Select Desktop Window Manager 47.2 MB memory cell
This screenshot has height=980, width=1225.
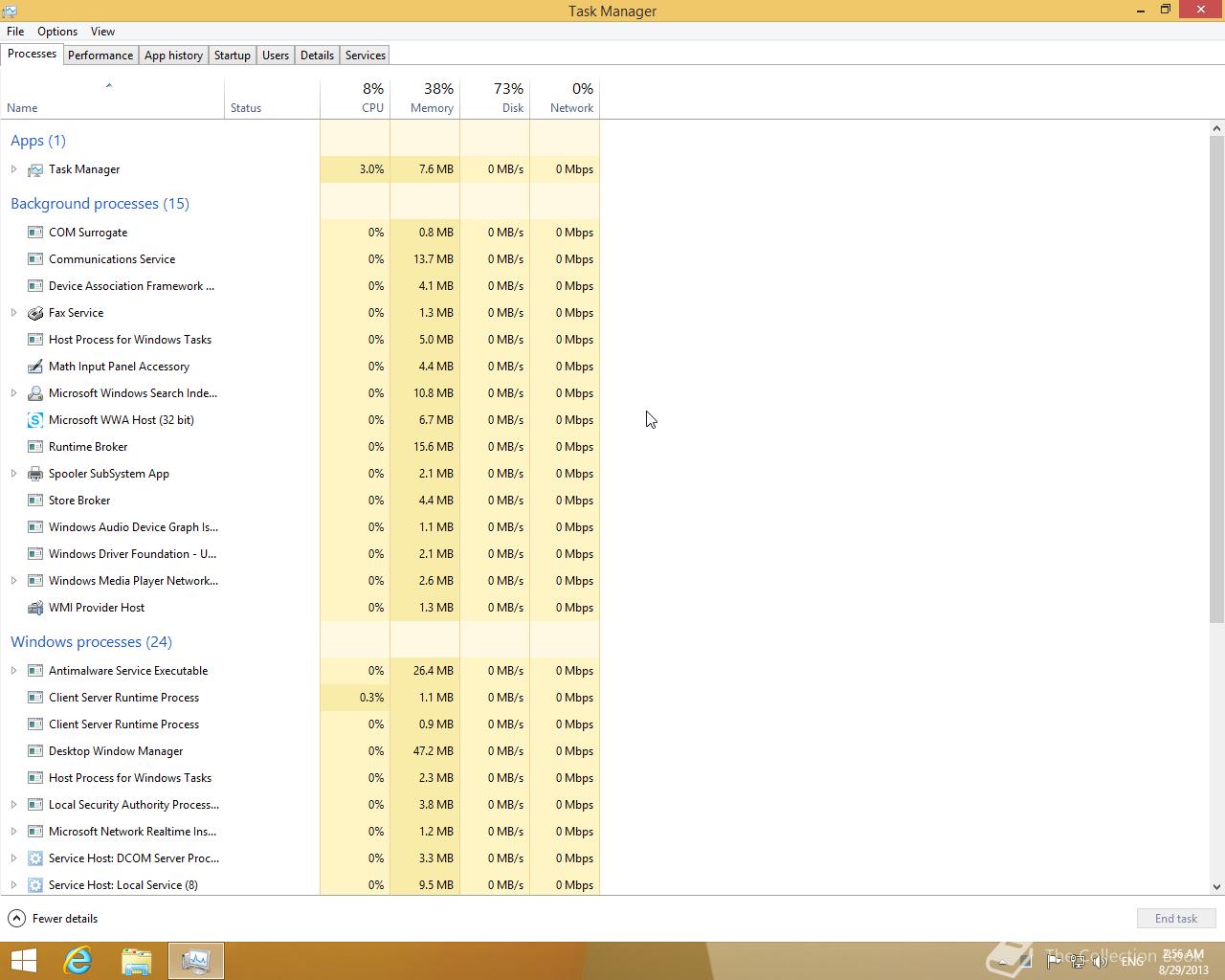(x=425, y=751)
